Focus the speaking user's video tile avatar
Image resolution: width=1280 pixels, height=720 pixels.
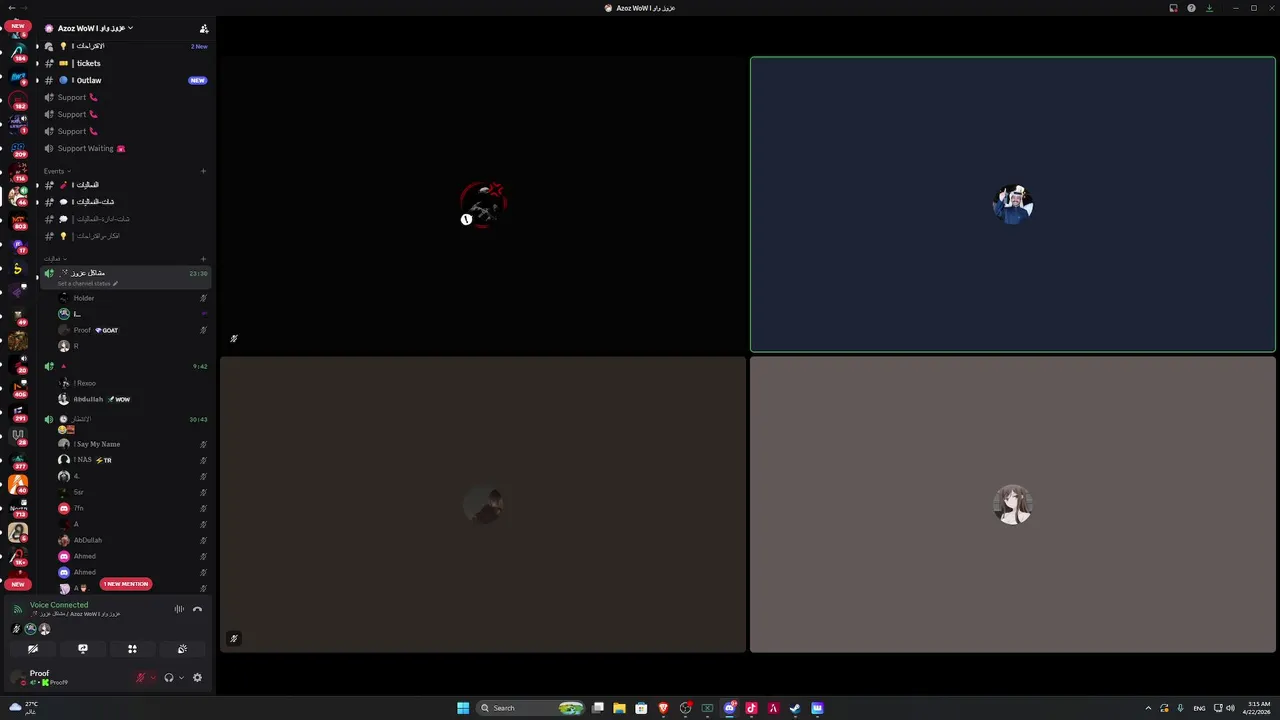pos(1013,204)
